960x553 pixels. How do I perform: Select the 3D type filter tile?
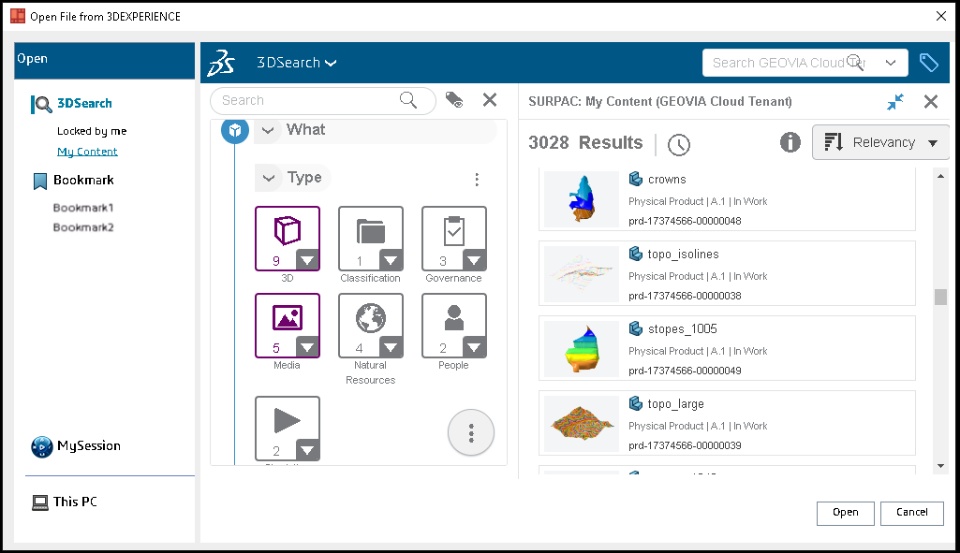pyautogui.click(x=287, y=238)
